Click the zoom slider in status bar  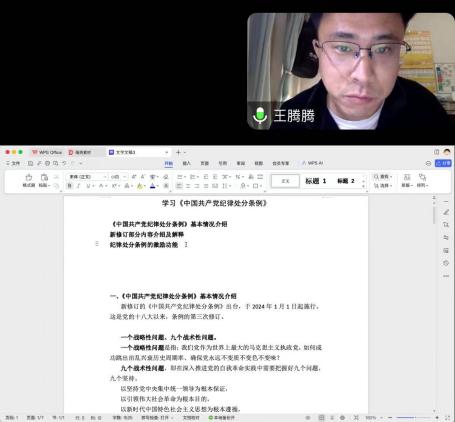coord(413,417)
